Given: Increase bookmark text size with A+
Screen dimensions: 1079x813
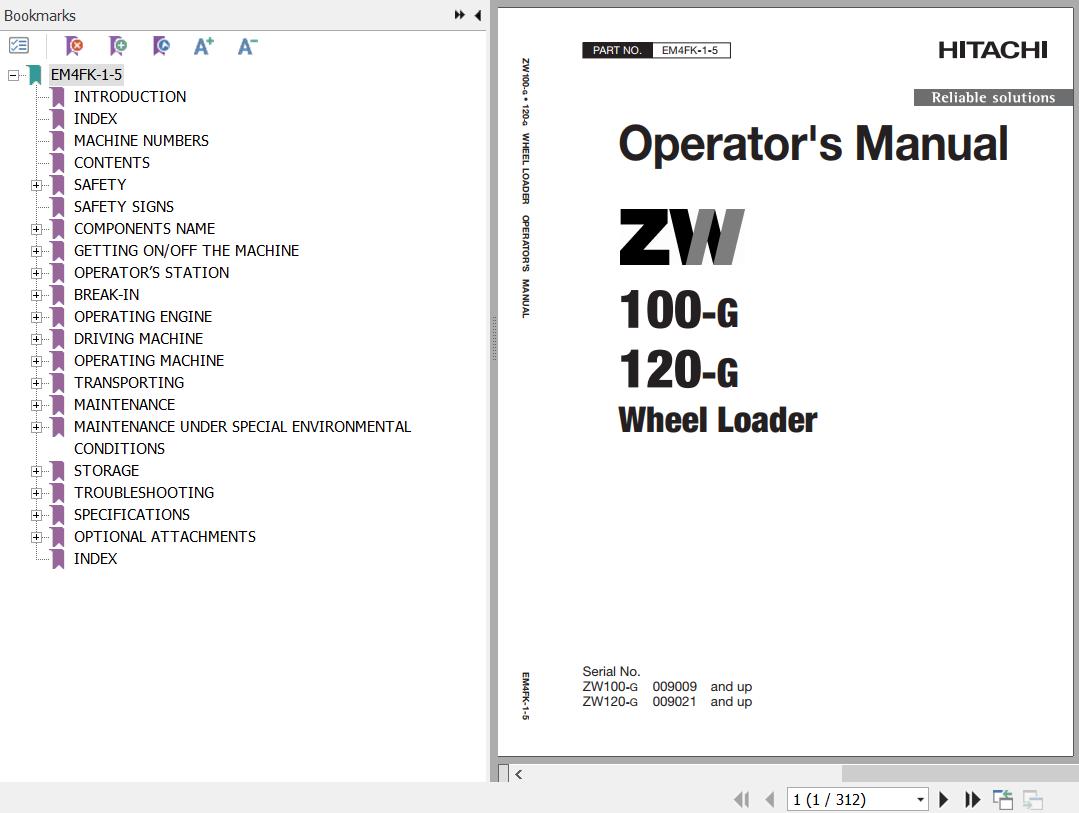Looking at the screenshot, I should coord(203,46).
